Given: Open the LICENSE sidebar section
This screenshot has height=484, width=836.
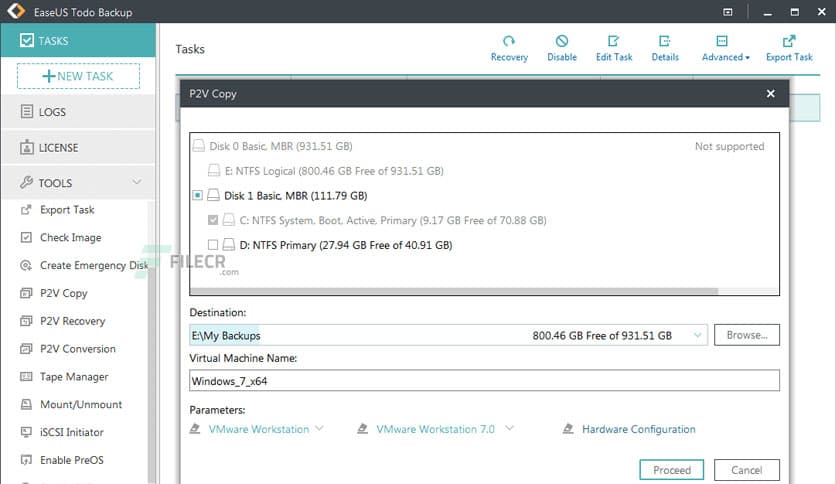Looking at the screenshot, I should click(78, 148).
